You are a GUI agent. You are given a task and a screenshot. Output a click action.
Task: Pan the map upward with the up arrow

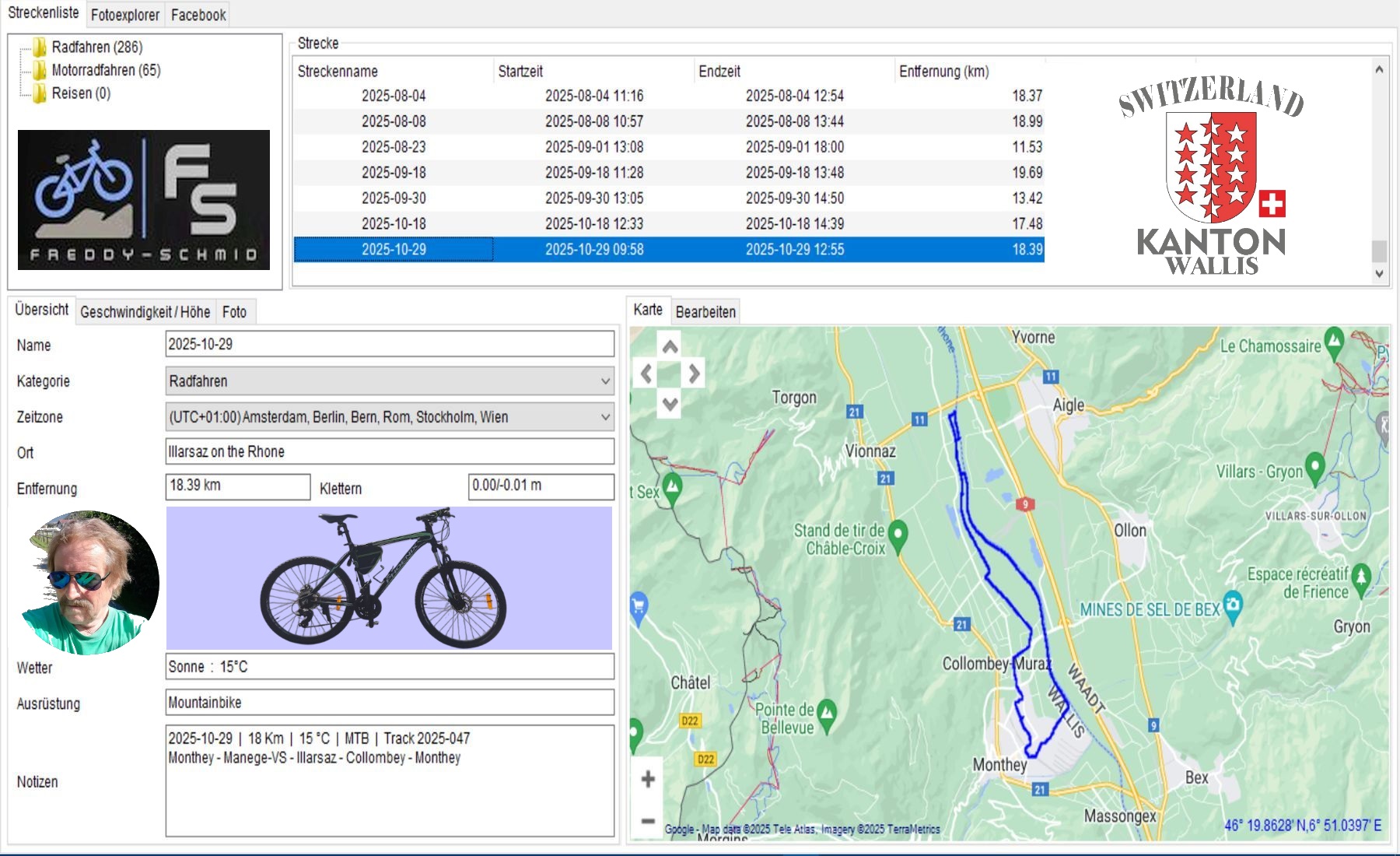pyautogui.click(x=670, y=347)
